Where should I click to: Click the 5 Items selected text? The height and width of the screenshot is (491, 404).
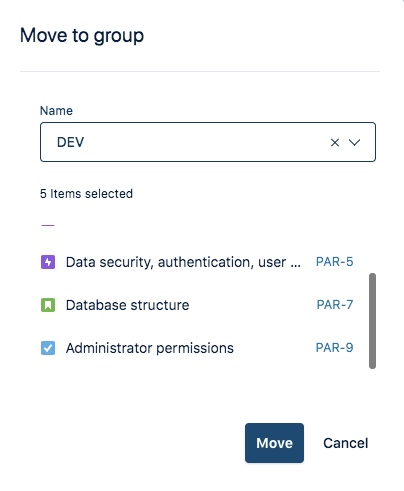(x=86, y=194)
